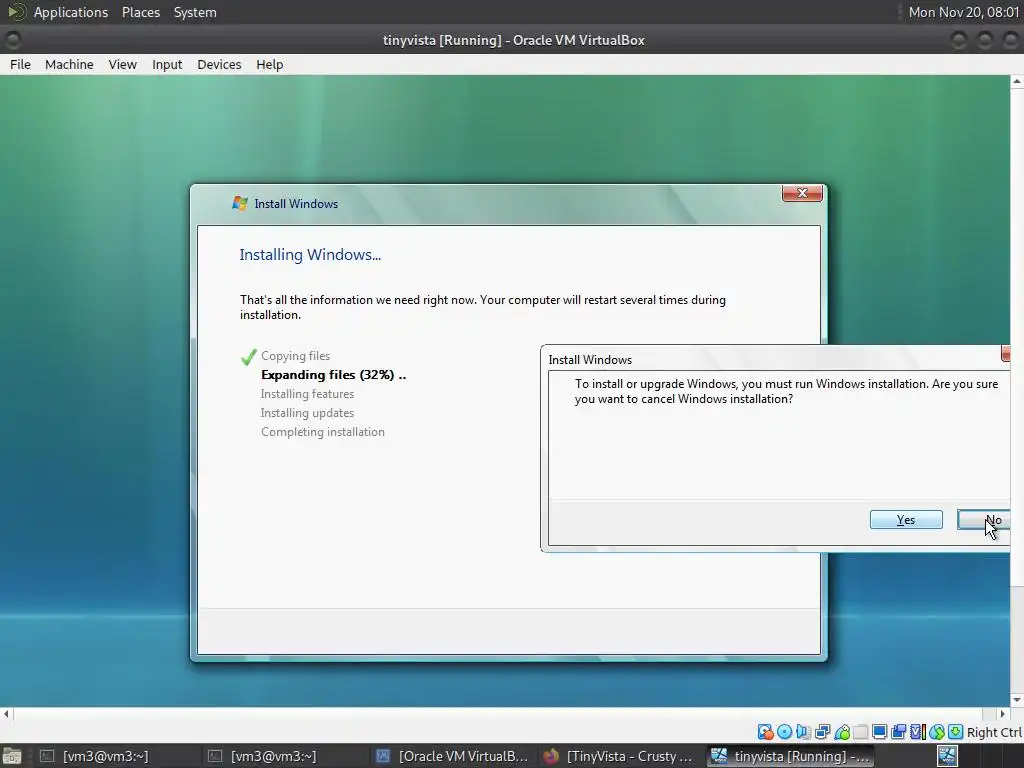Click the cancel confirmation message text
The width and height of the screenshot is (1024, 768).
point(786,391)
